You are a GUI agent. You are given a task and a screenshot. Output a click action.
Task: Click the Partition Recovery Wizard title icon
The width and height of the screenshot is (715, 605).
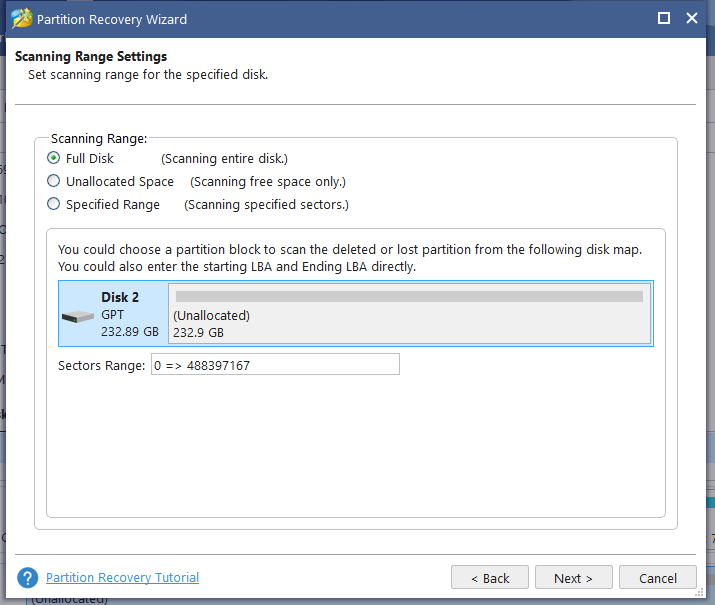(x=22, y=19)
